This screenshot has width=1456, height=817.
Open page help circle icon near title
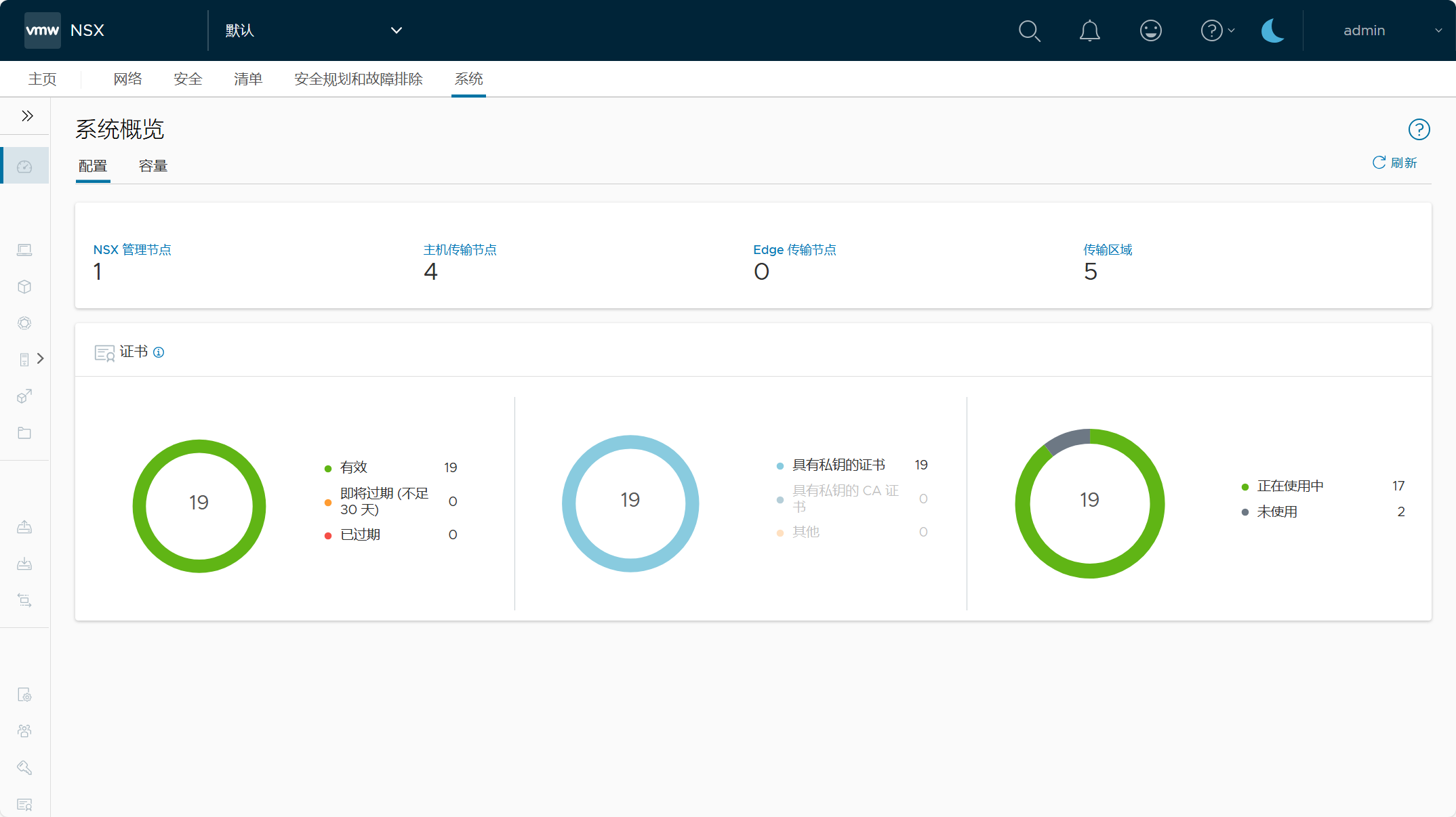tap(1419, 129)
